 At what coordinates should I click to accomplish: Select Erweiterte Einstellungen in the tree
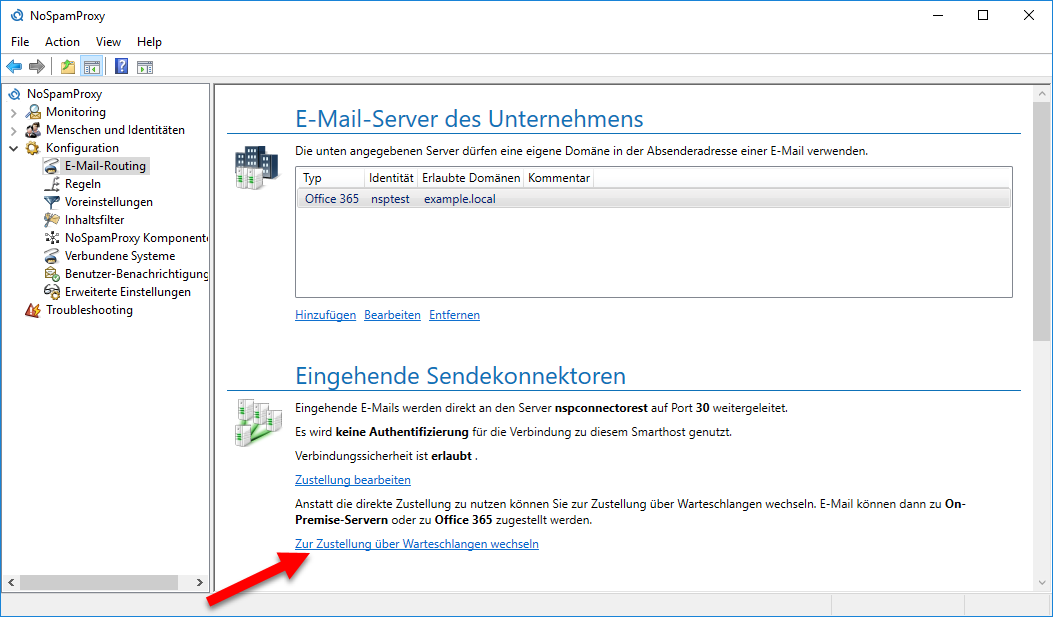pyautogui.click(x=128, y=292)
